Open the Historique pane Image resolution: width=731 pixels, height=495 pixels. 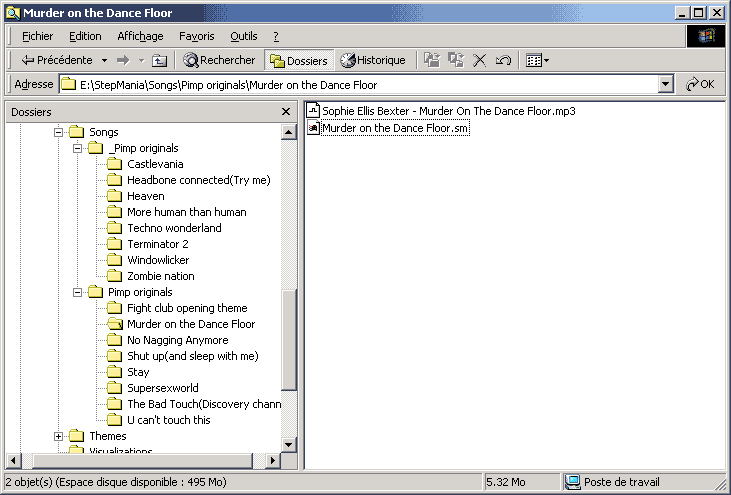pyautogui.click(x=372, y=60)
